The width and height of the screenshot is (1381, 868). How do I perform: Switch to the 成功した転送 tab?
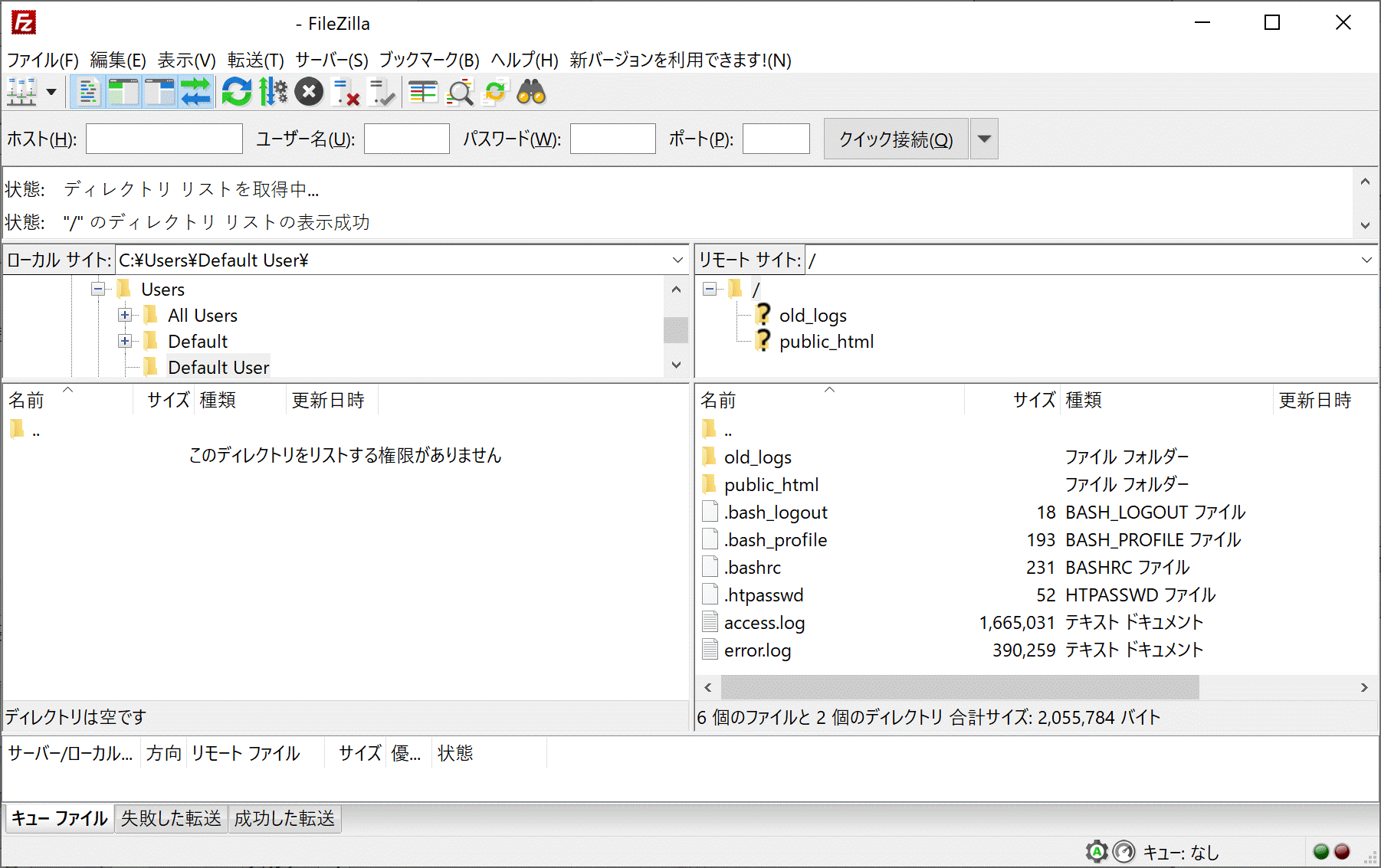[x=284, y=818]
